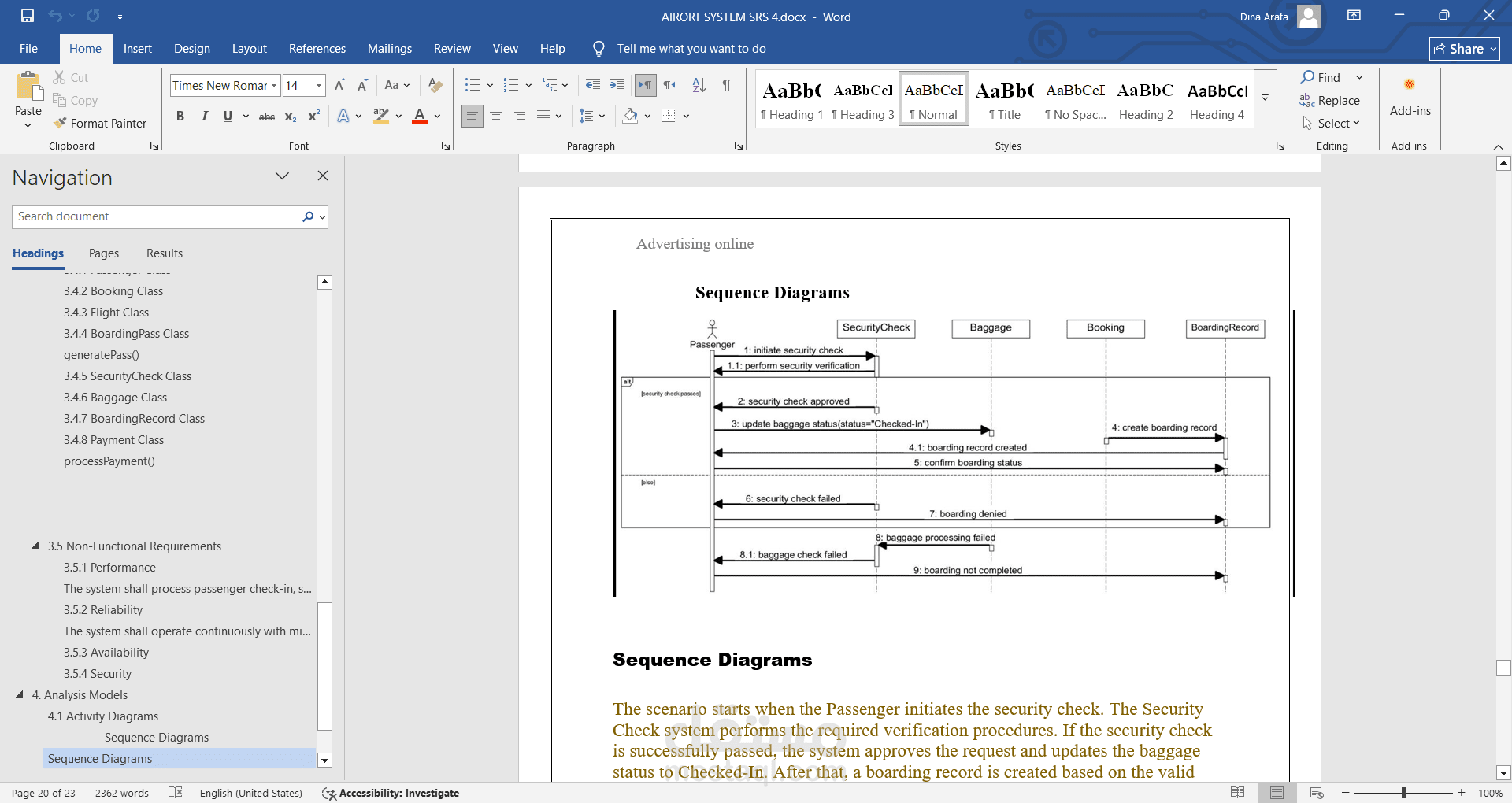The width and height of the screenshot is (1512, 803).
Task: Switch to Pages tab in Navigation pane
Action: click(x=104, y=253)
